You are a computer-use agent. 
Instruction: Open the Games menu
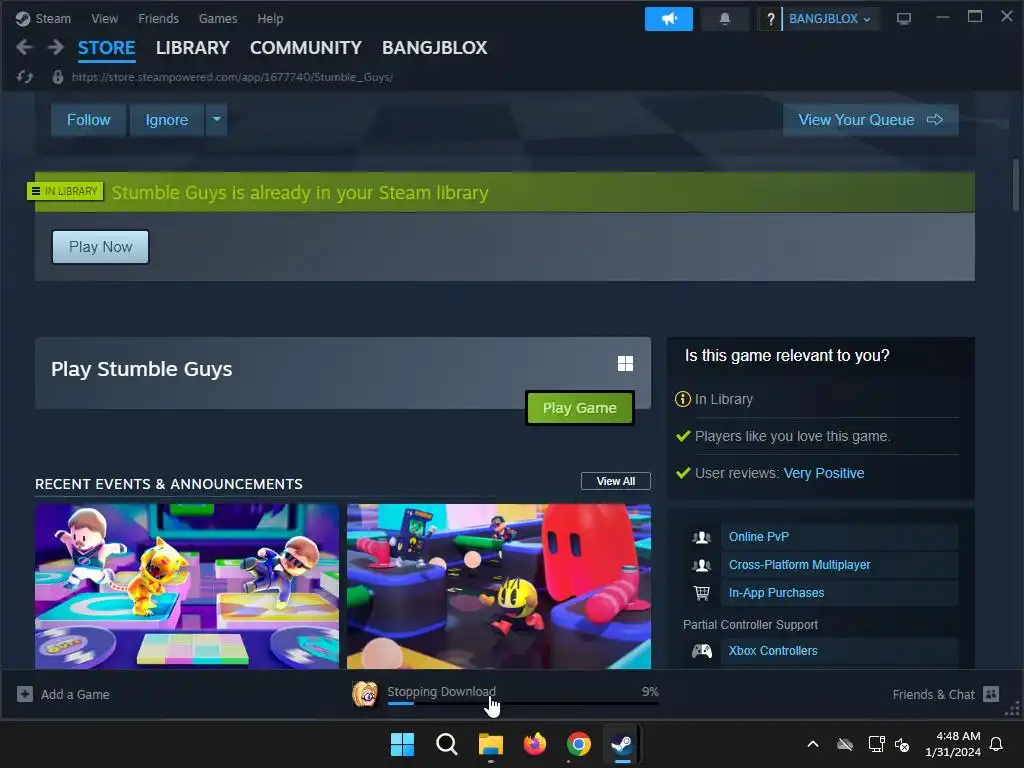pyautogui.click(x=218, y=18)
